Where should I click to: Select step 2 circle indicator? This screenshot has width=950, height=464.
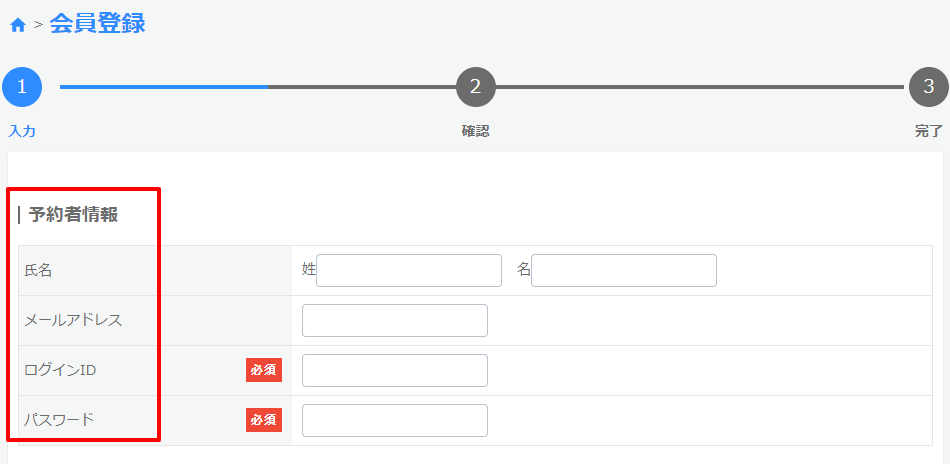475,87
